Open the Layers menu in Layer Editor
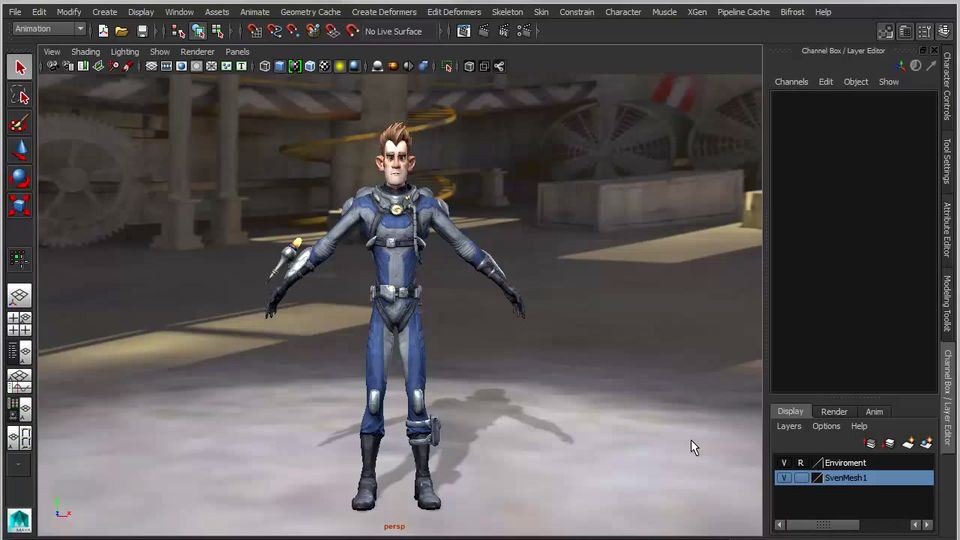 [789, 426]
